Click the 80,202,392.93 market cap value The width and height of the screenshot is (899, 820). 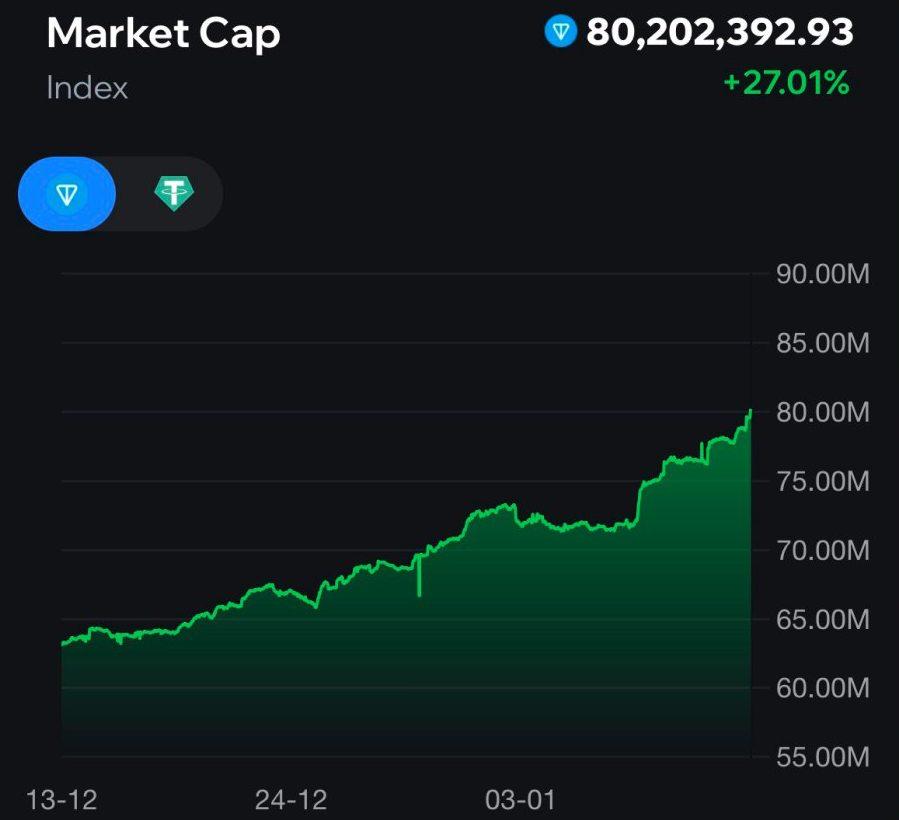pos(719,32)
